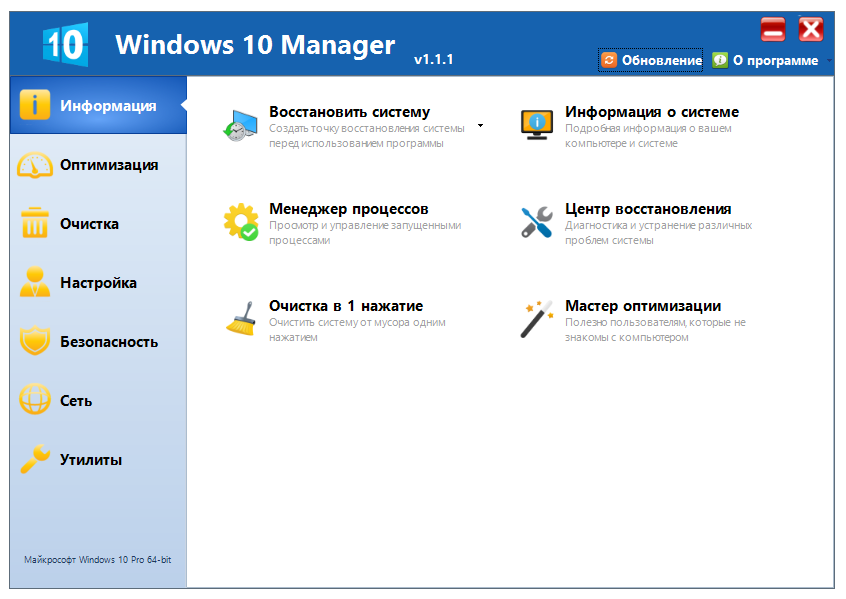
Task: Select the Настройка sidebar tab
Action: [x=98, y=283]
